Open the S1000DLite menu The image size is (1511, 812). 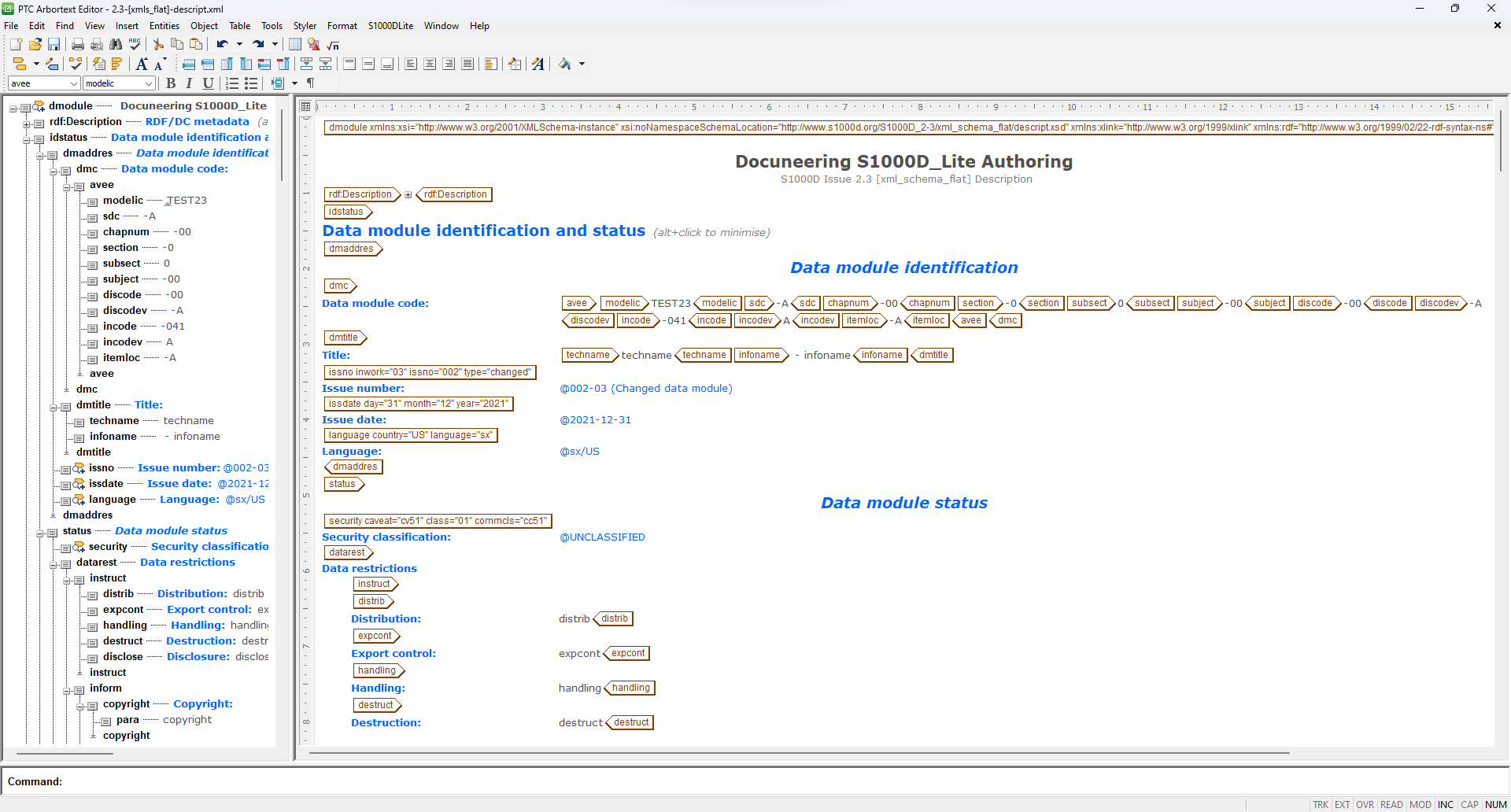[x=390, y=26]
